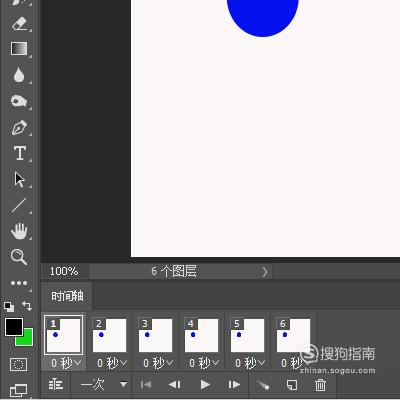Select the Hand tool
Viewport: 400px width, 400px height.
click(x=19, y=231)
